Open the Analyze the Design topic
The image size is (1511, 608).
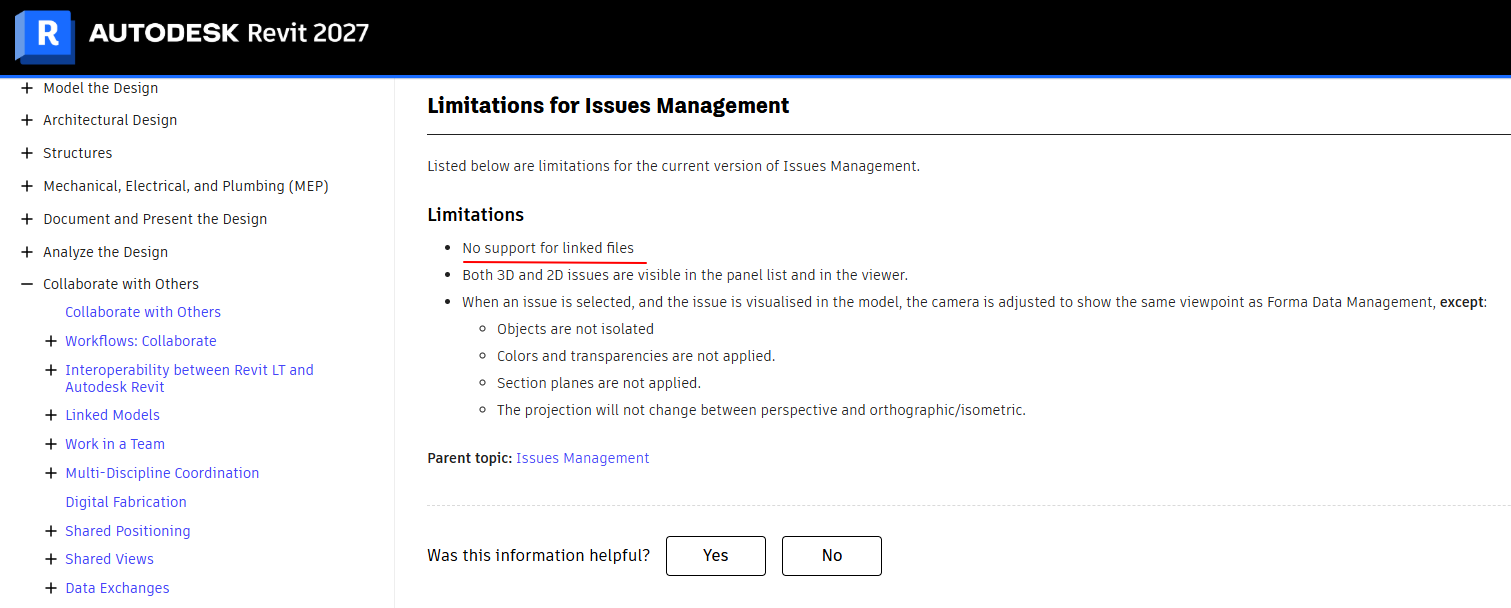[105, 252]
